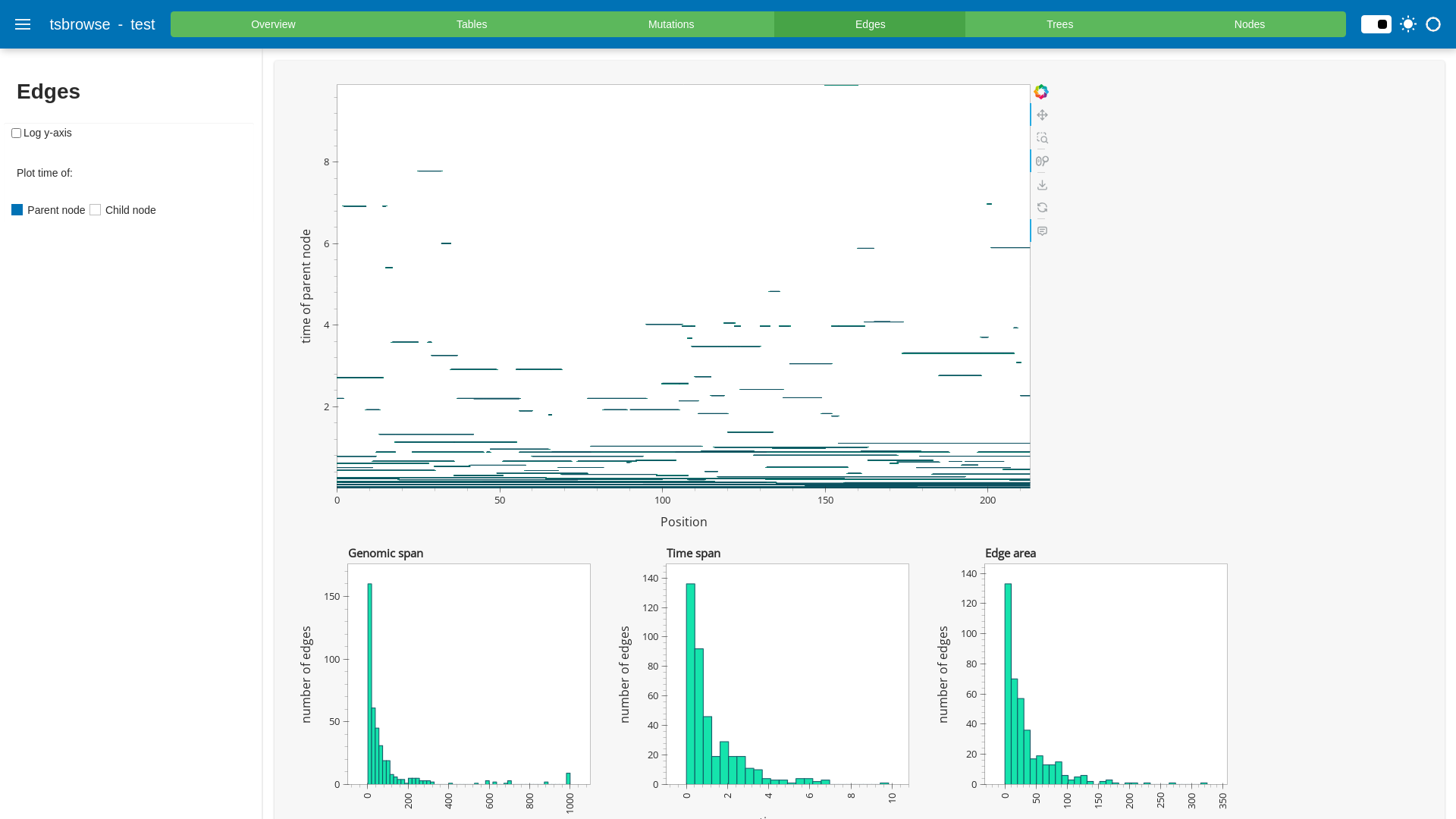
Task: Open the Mutations tab
Action: 670,24
